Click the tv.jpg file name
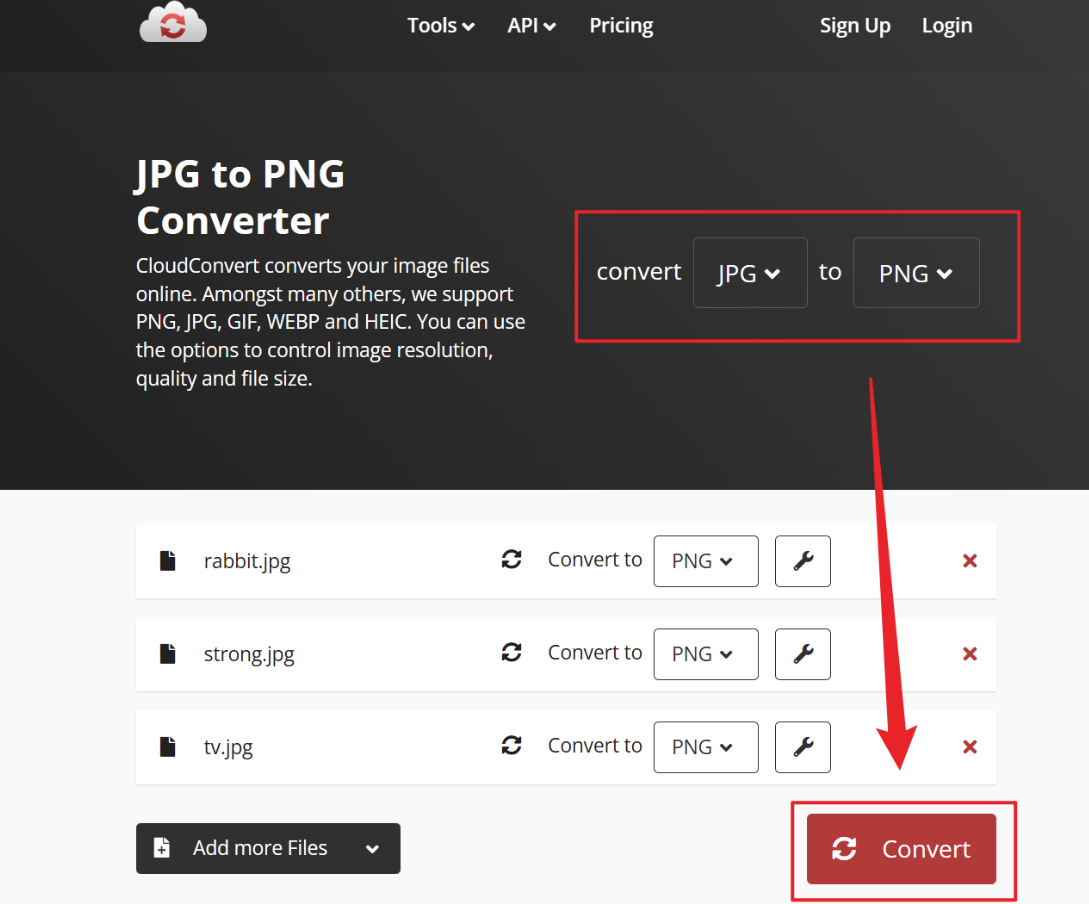Screen dimensions: 1089x904 coord(228,747)
